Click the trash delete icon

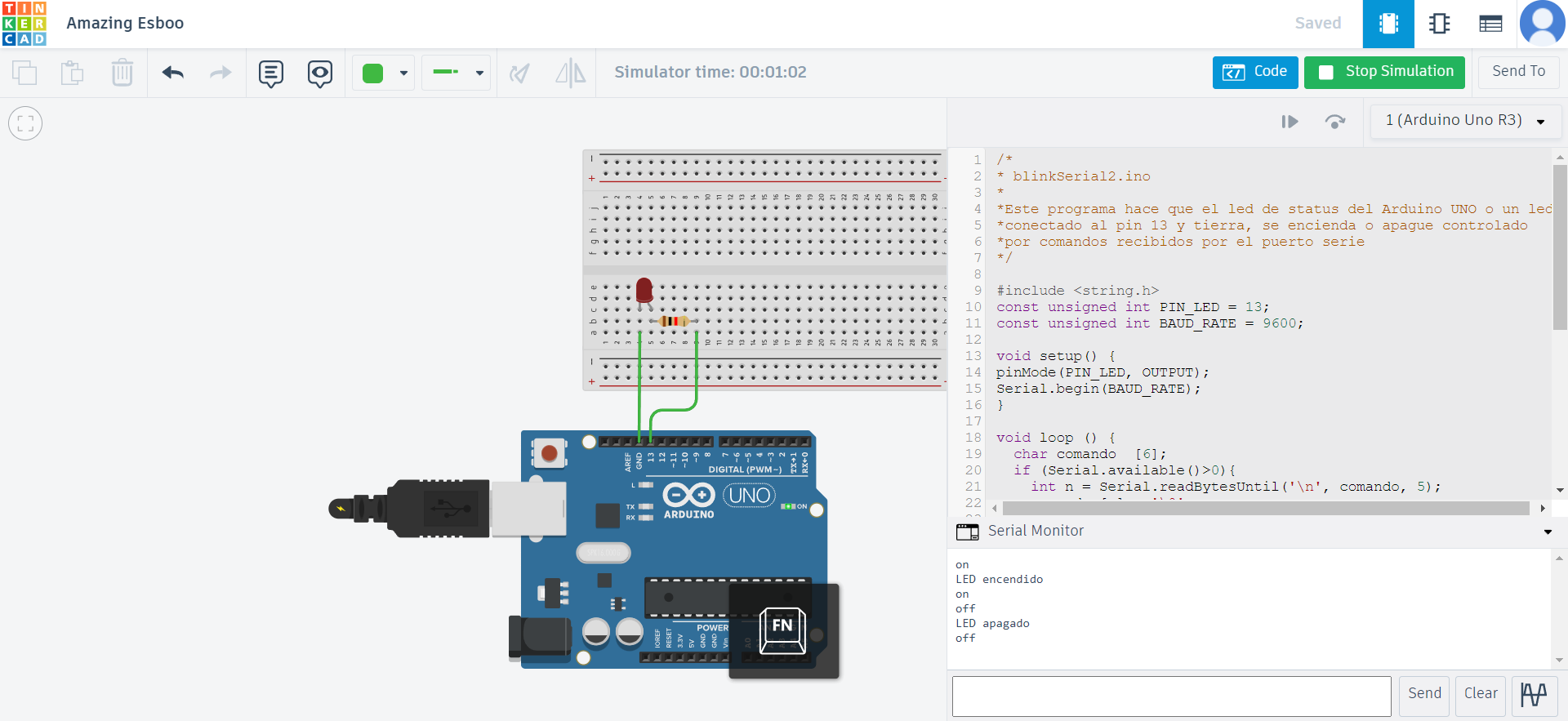pos(122,73)
